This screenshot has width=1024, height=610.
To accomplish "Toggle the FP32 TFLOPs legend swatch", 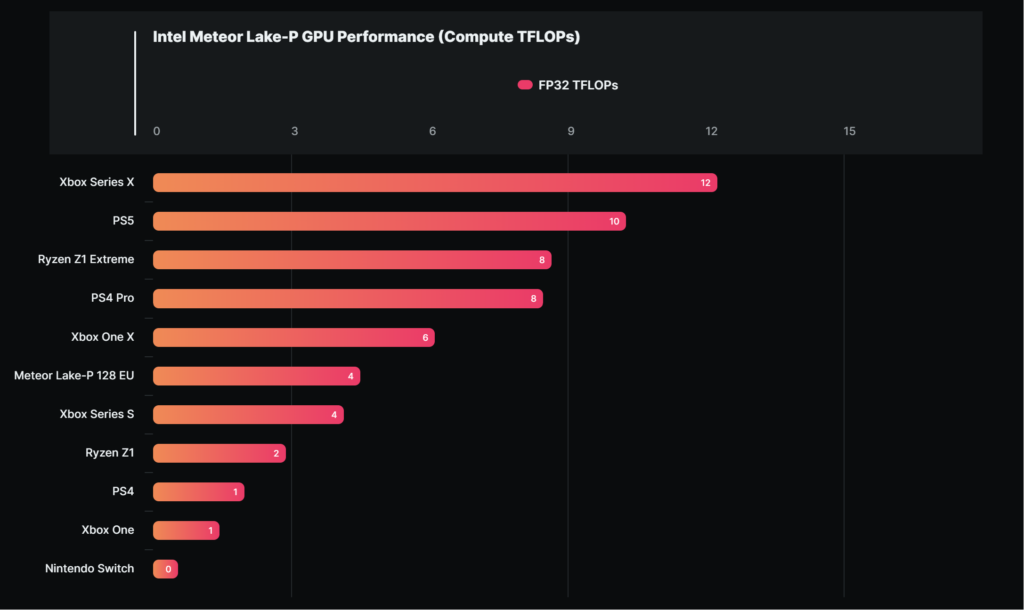I will tap(525, 85).
